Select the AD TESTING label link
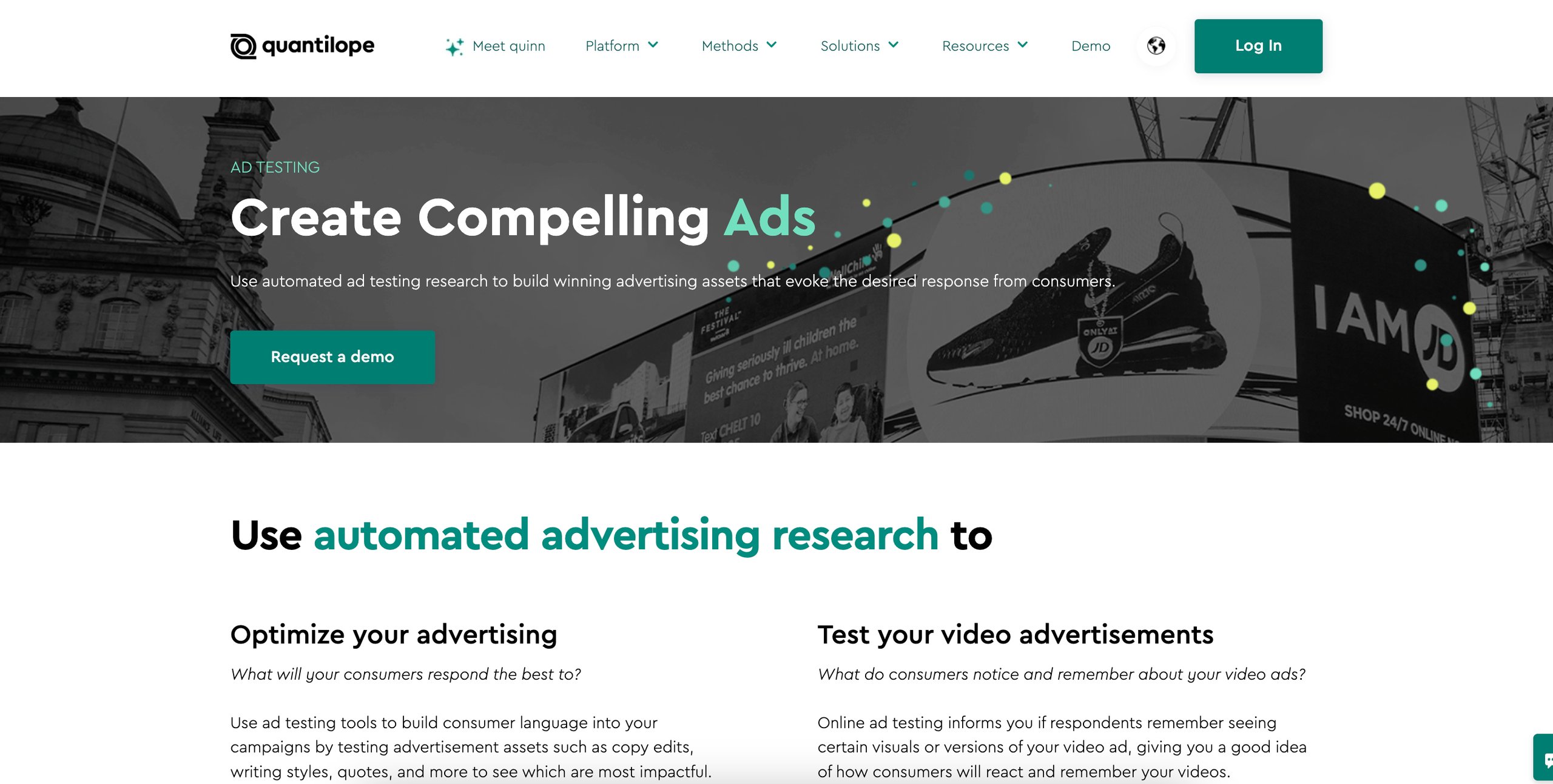 point(275,167)
